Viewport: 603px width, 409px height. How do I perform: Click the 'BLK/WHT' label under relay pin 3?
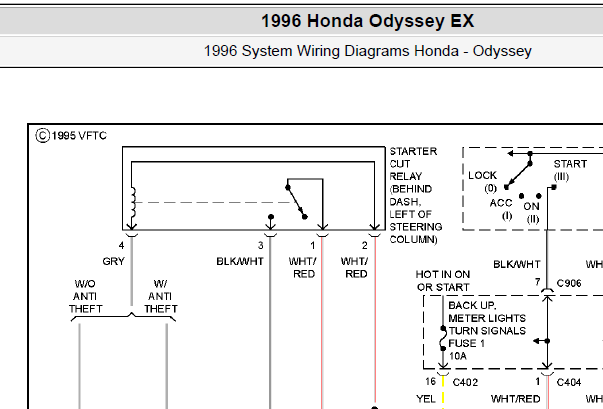pos(240,261)
